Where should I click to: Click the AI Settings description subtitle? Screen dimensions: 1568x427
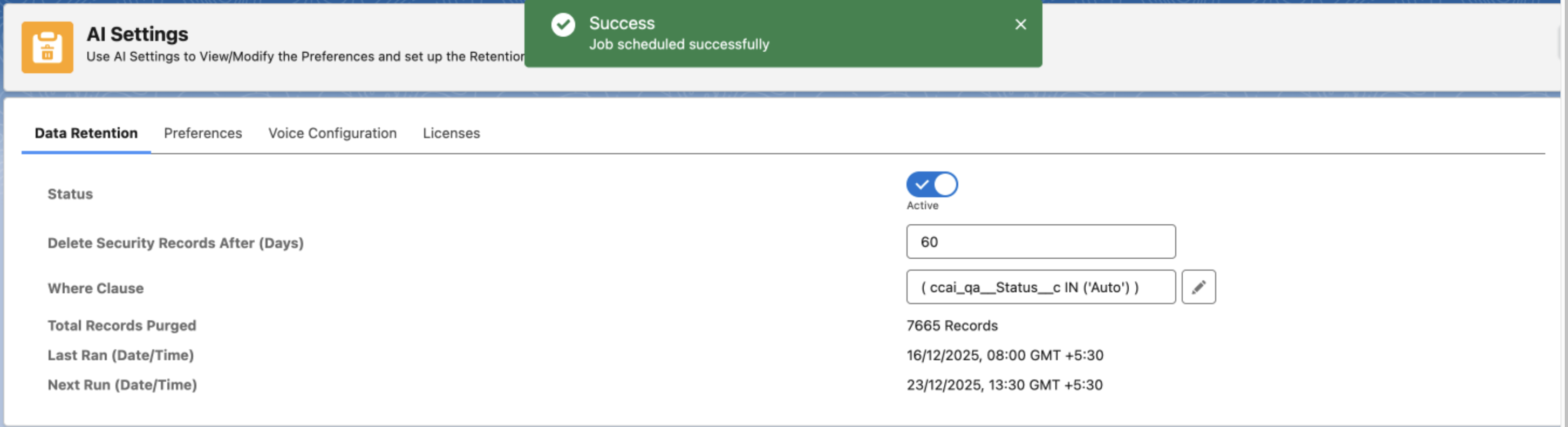pyautogui.click(x=304, y=57)
